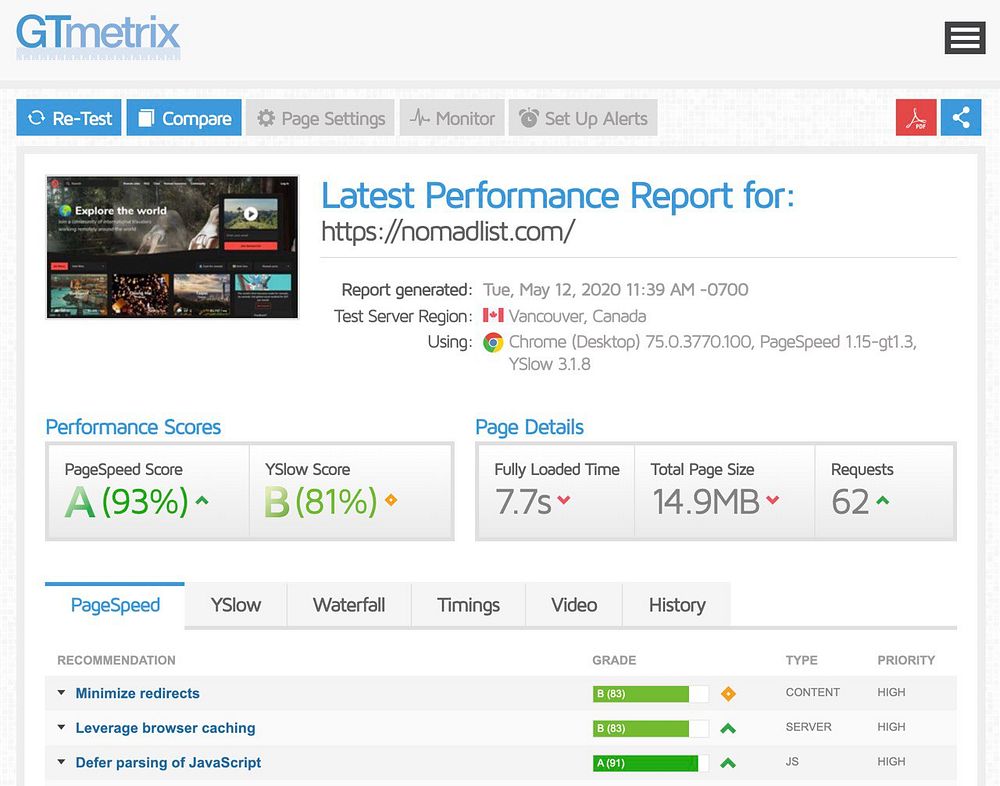
Task: Click the report generated date text
Action: pyautogui.click(x=615, y=290)
